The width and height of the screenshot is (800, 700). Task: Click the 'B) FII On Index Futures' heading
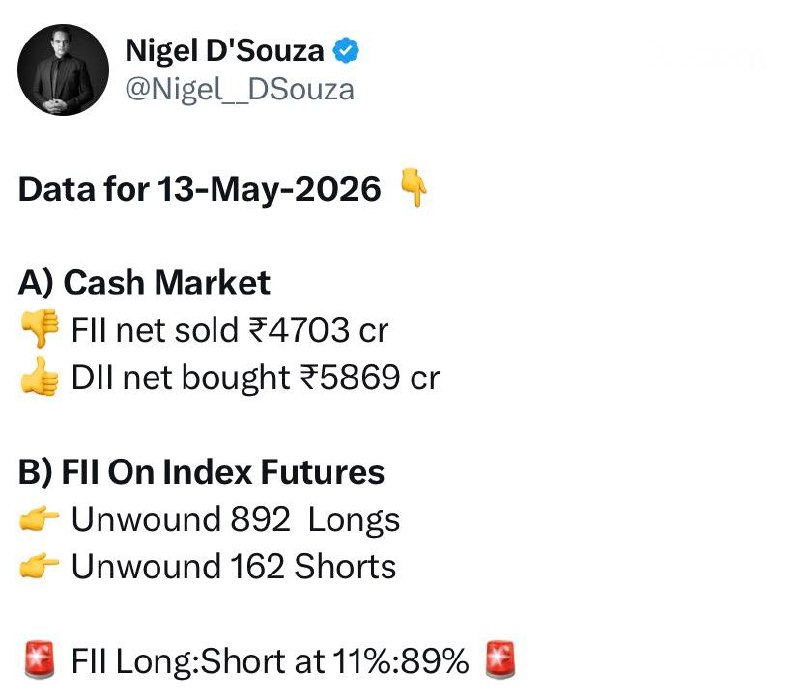click(202, 472)
